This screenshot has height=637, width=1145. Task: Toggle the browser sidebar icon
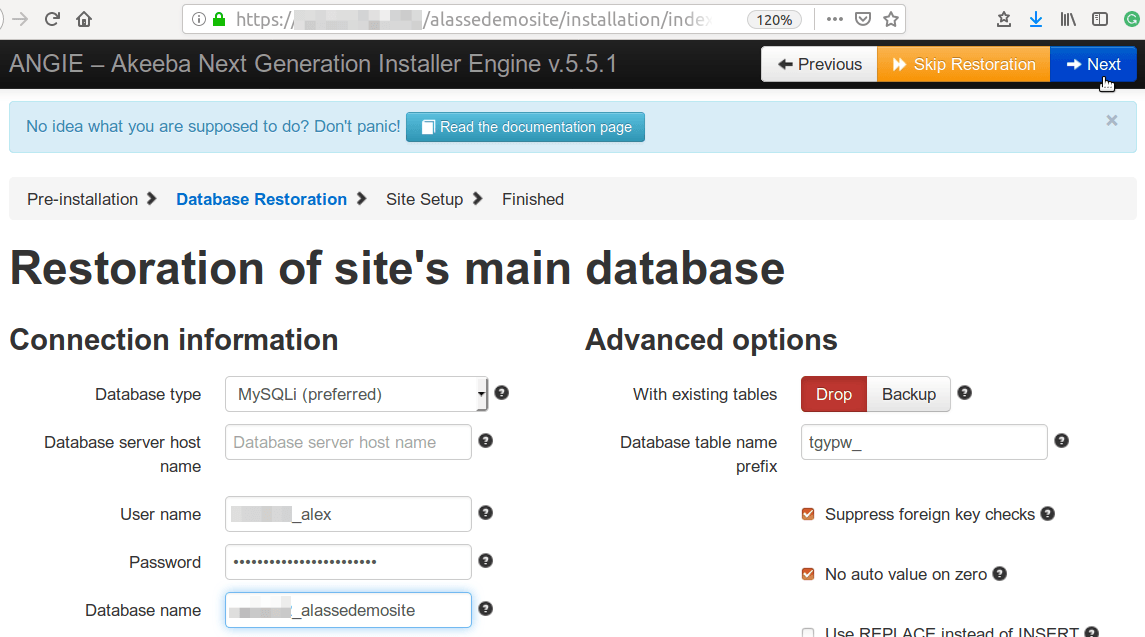(x=1100, y=20)
